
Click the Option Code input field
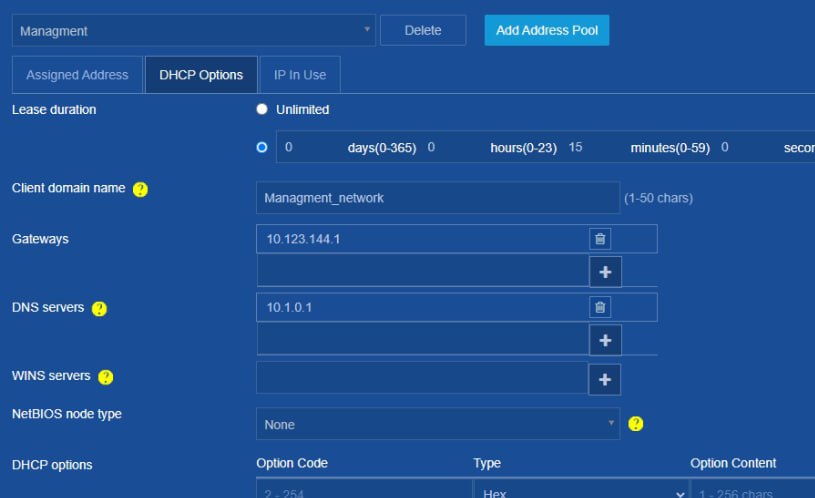[364, 491]
